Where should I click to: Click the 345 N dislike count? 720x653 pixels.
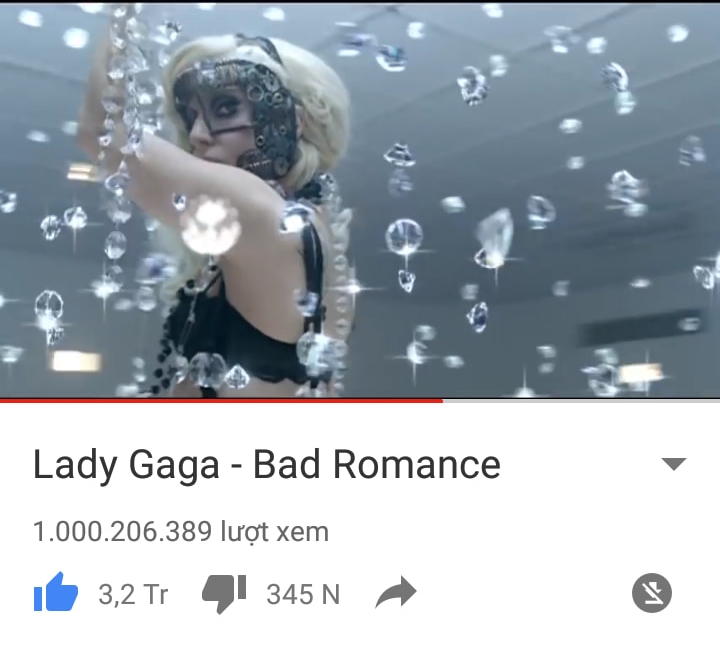[x=303, y=594]
